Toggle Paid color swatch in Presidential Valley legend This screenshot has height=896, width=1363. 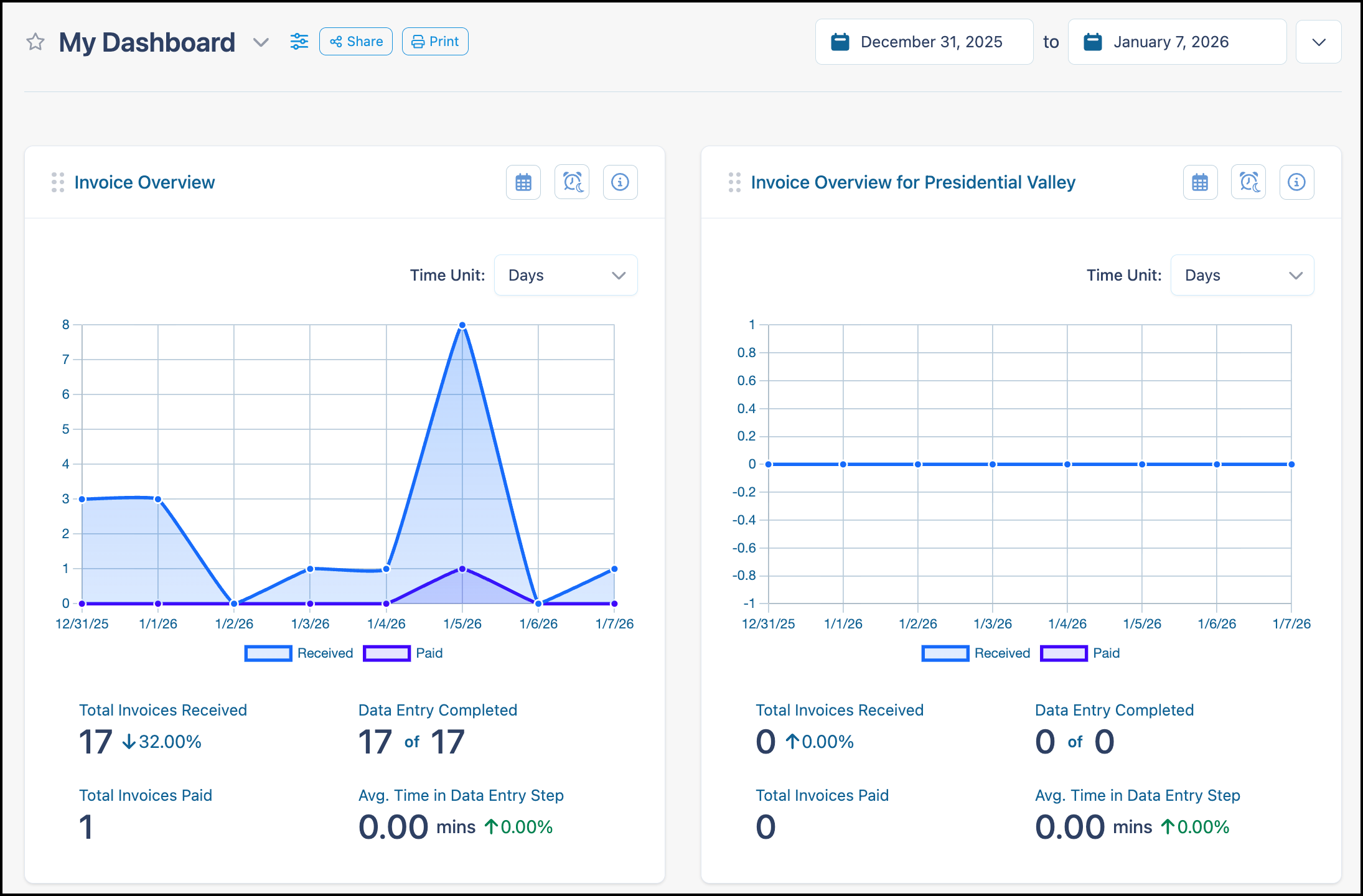pyautogui.click(x=1064, y=653)
